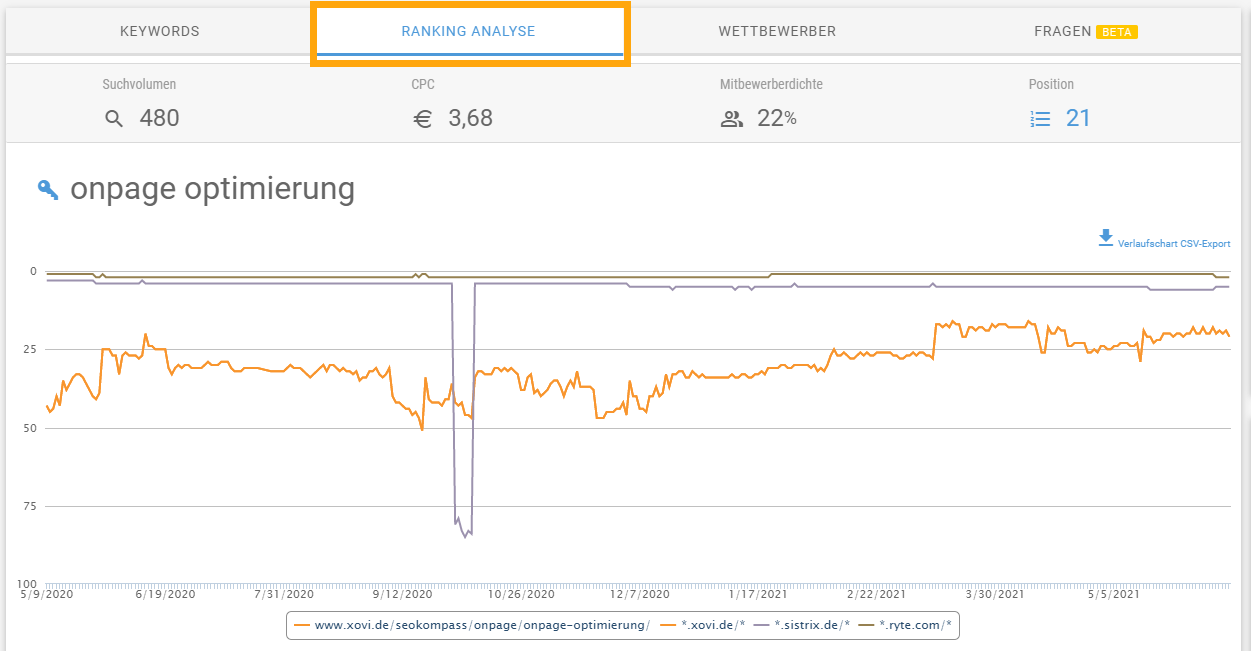1251x651 pixels.
Task: Click the euro CPC icon
Action: 423,119
